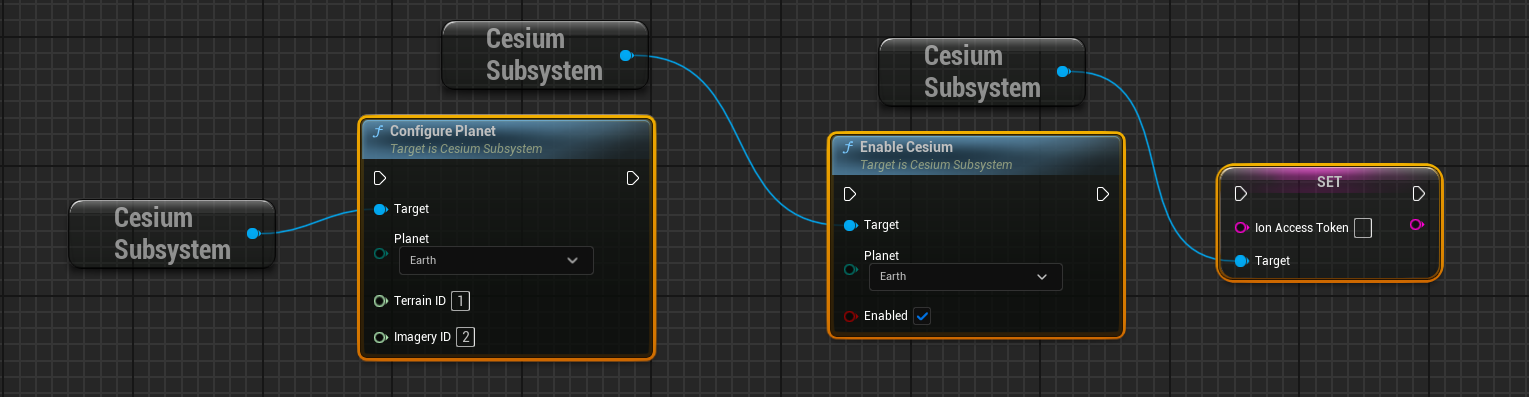Screen dimensions: 1529x397
Task: Click the Configure Planet input execution pin
Action: [x=380, y=178]
